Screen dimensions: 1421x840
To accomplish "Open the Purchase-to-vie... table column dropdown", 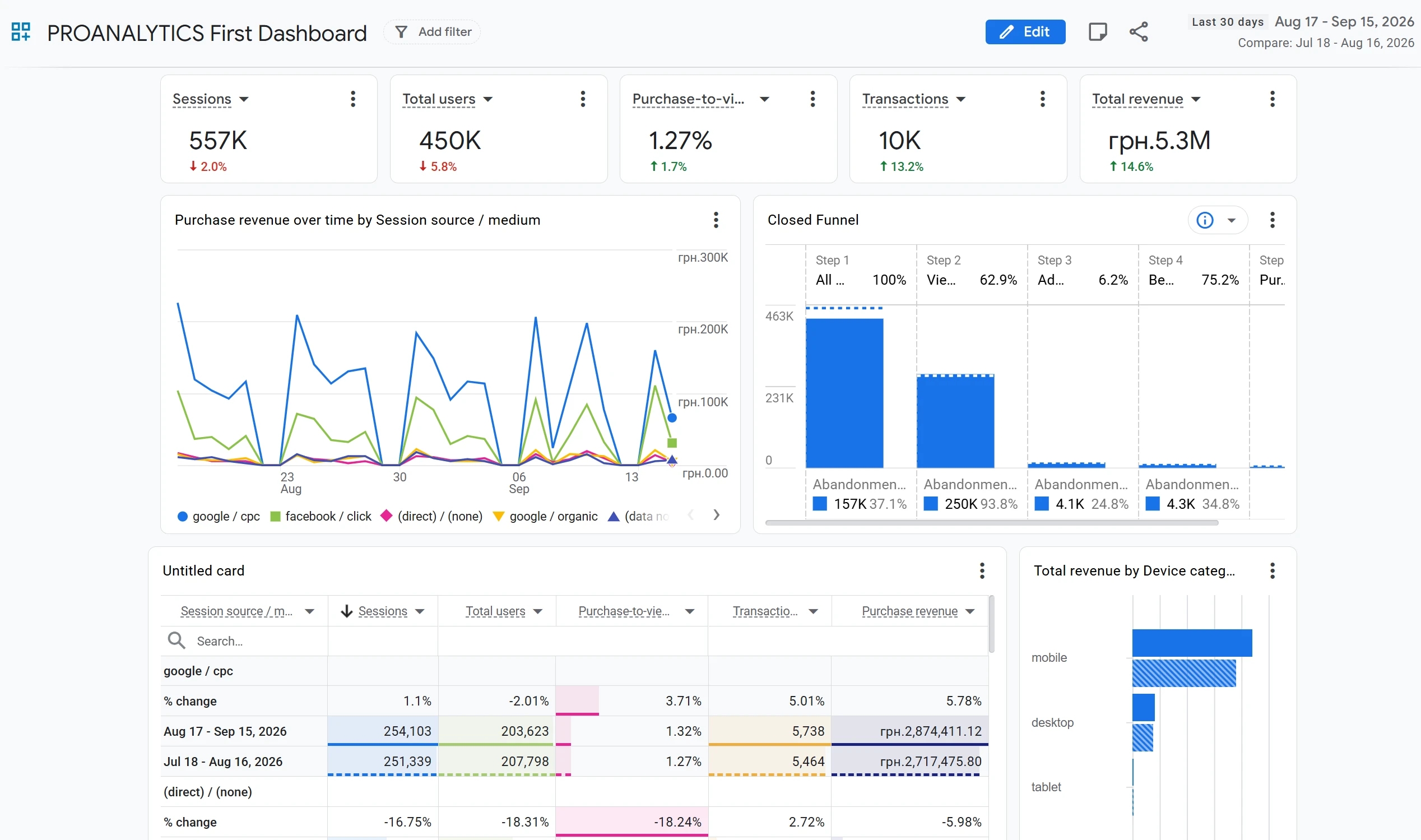I will tap(690, 611).
